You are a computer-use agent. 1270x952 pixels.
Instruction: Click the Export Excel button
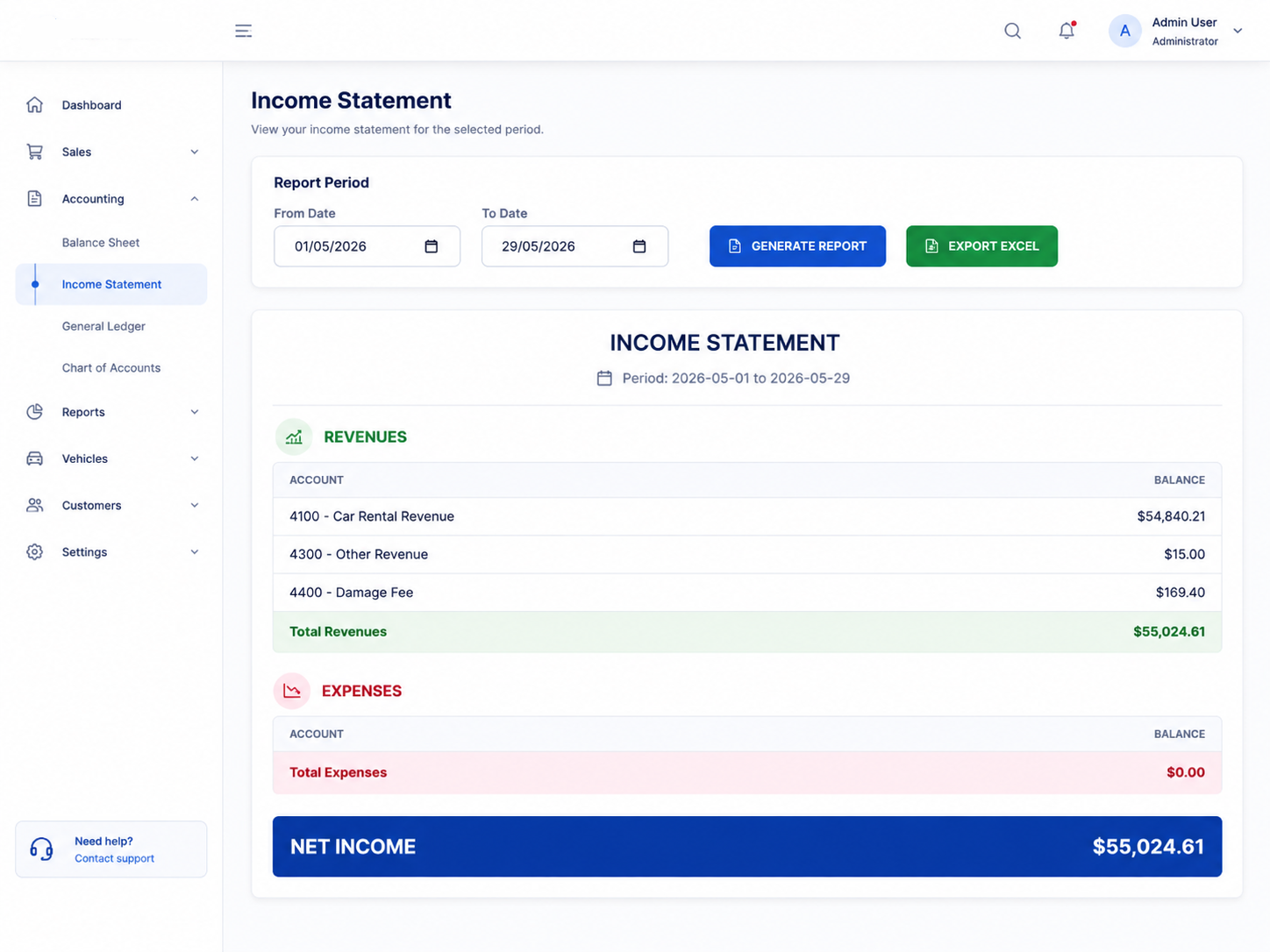pyautogui.click(x=981, y=246)
